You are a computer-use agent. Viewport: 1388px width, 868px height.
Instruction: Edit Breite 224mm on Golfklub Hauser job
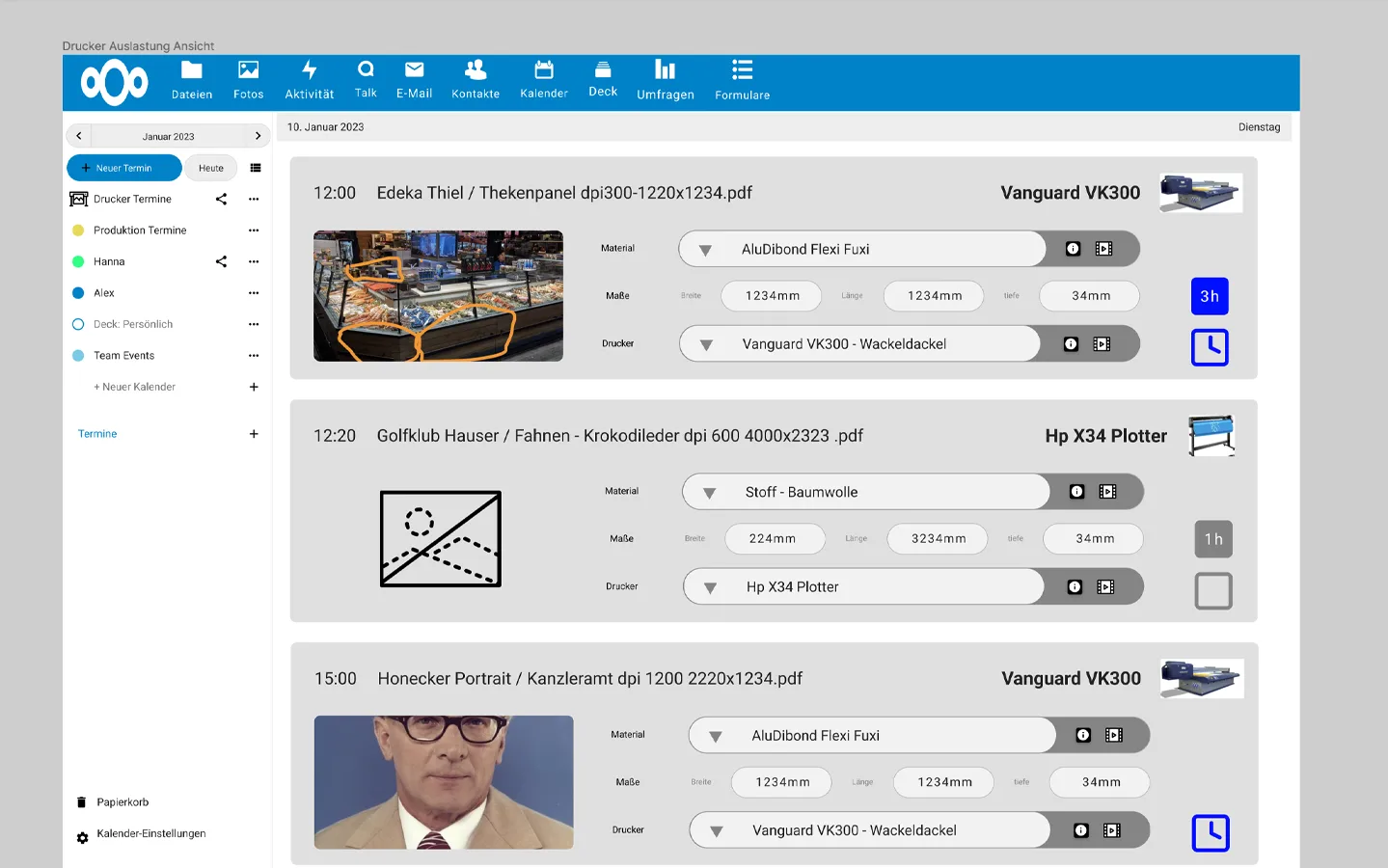775,539
